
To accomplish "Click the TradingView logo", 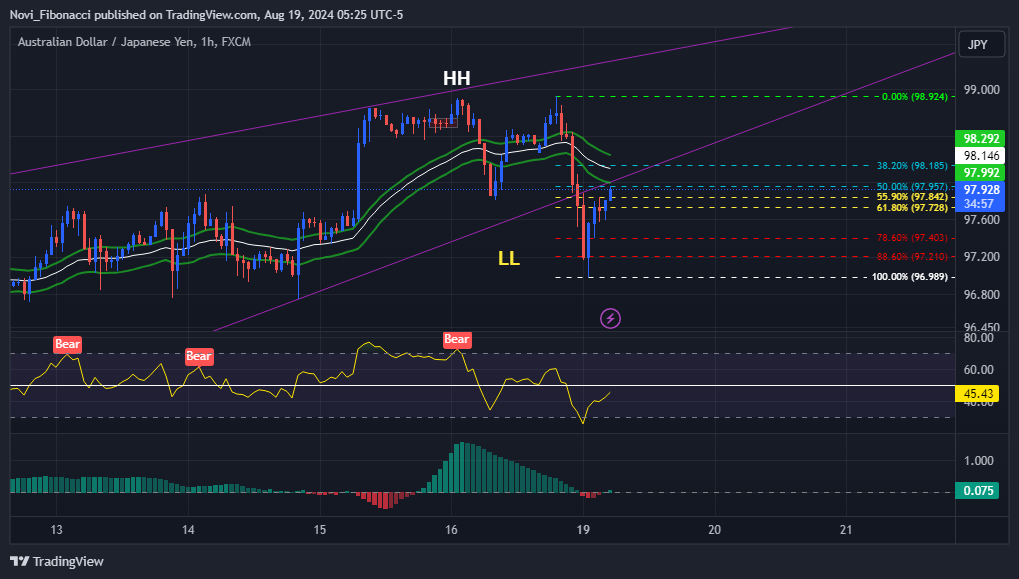I will click(x=57, y=561).
